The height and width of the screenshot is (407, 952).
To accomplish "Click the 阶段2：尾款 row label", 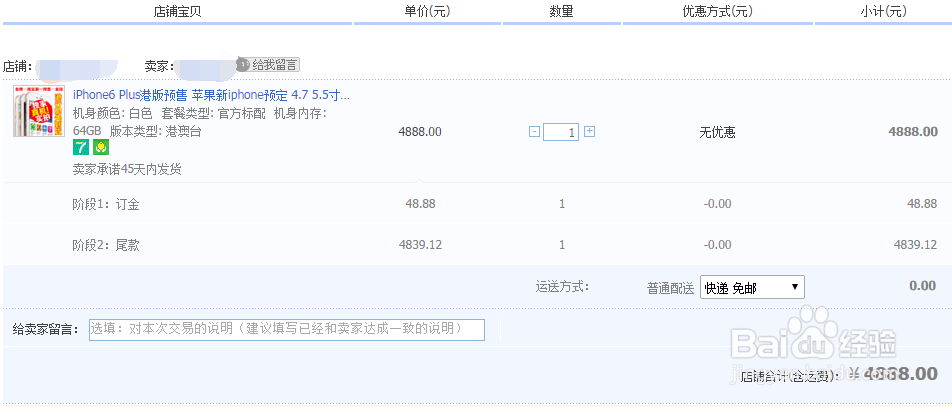I will pos(106,245).
